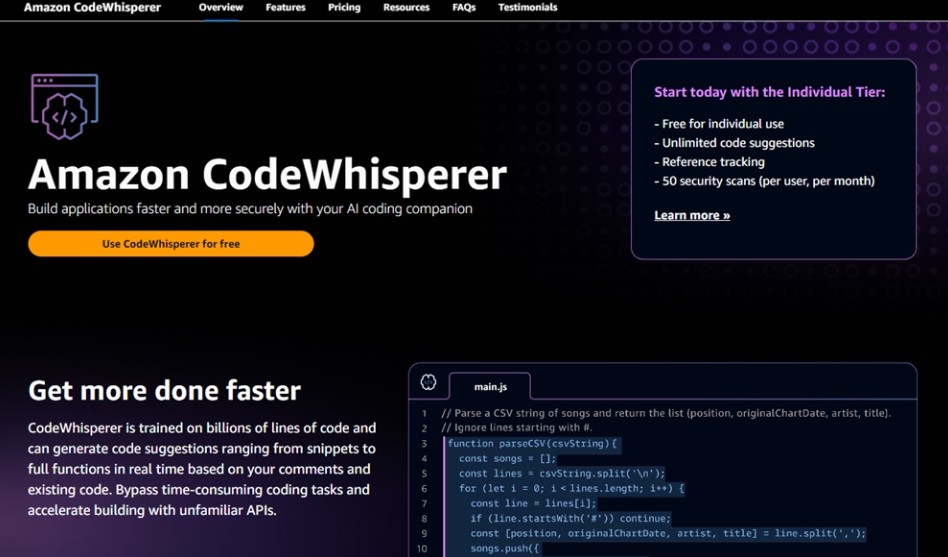Click the 'Unlimited code suggestions' line

pyautogui.click(x=735, y=143)
